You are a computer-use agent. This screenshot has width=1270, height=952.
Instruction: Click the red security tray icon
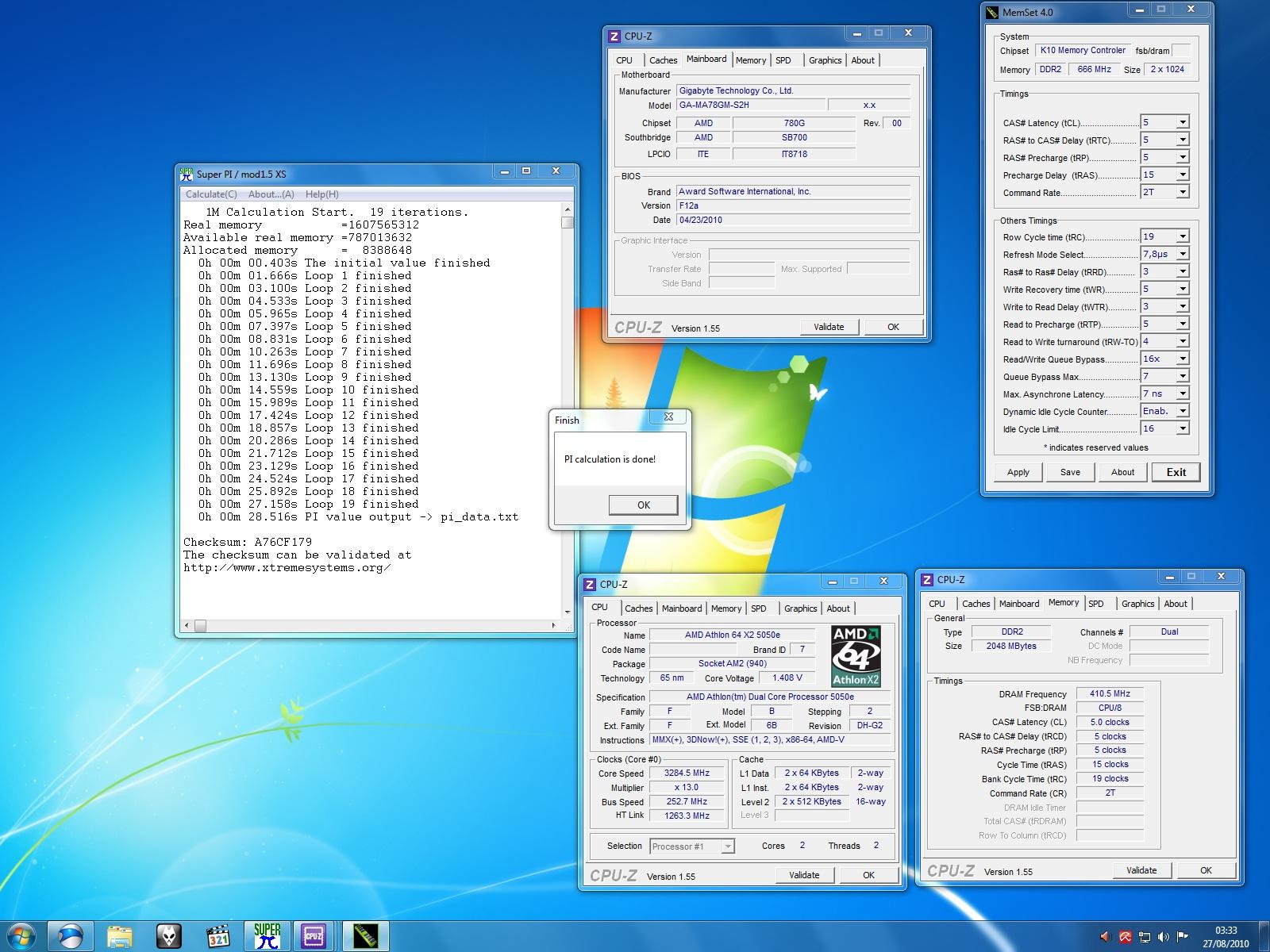pos(1125,937)
